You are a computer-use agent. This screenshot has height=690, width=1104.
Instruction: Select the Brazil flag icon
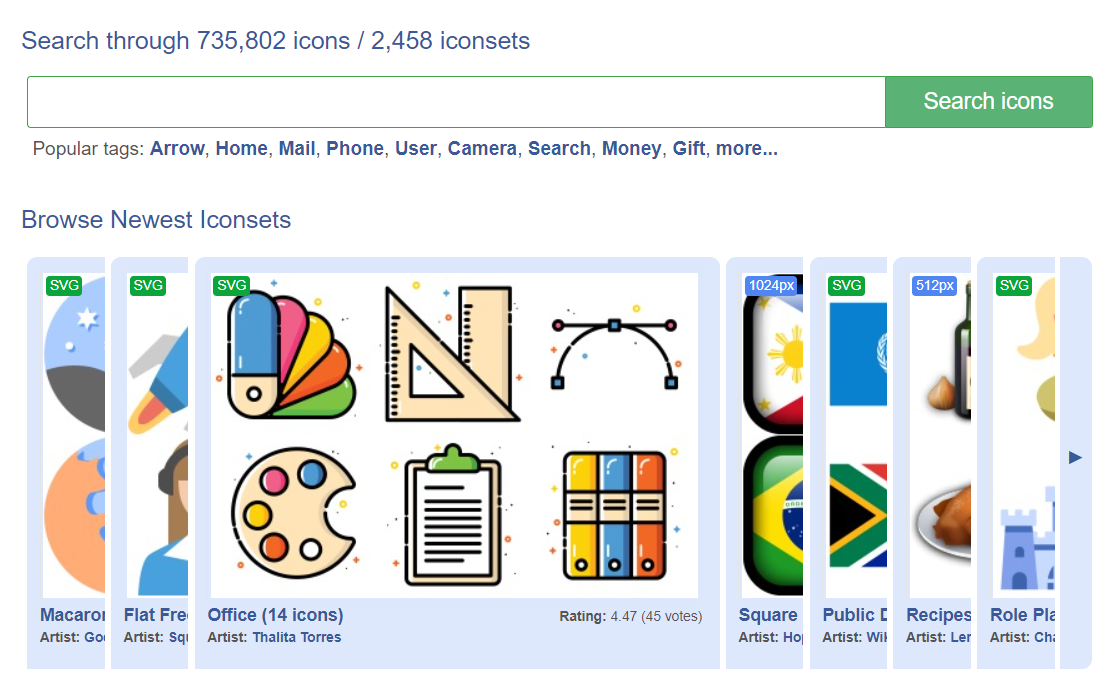774,513
